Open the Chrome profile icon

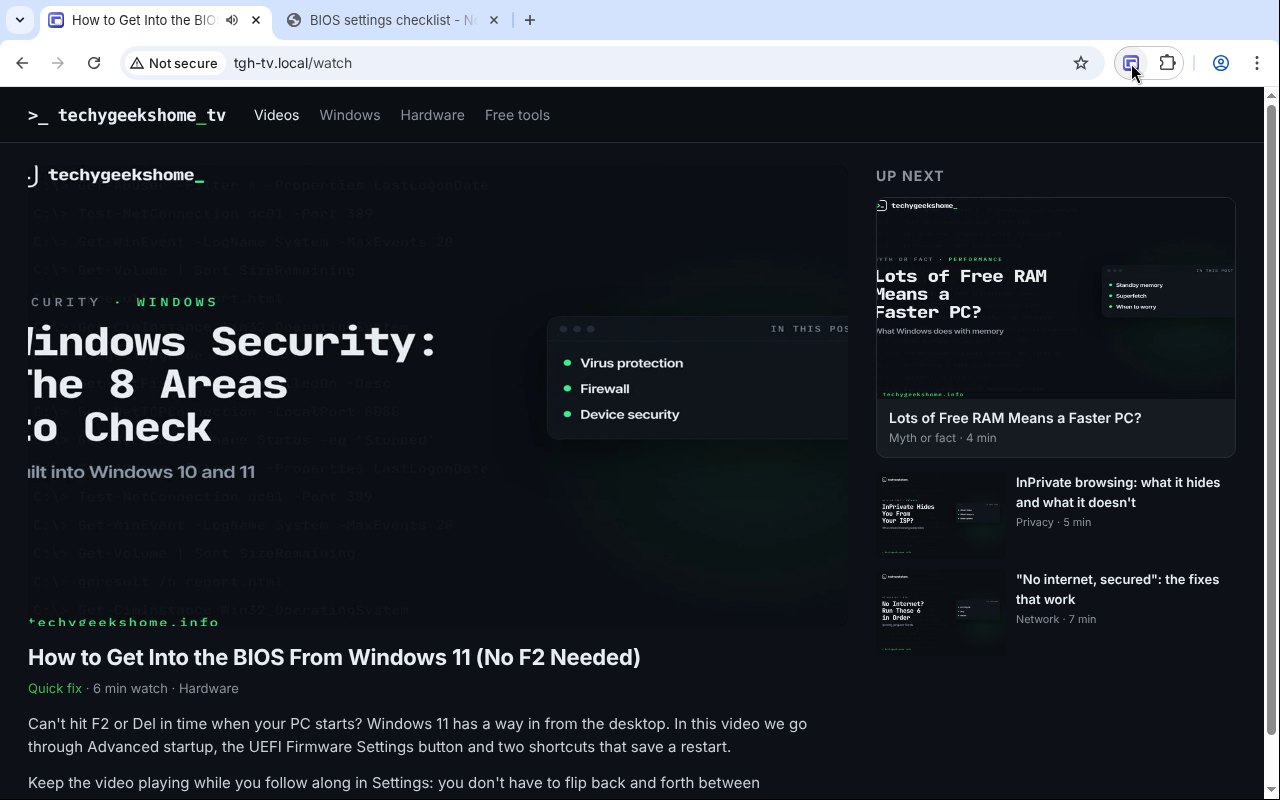[x=1221, y=63]
